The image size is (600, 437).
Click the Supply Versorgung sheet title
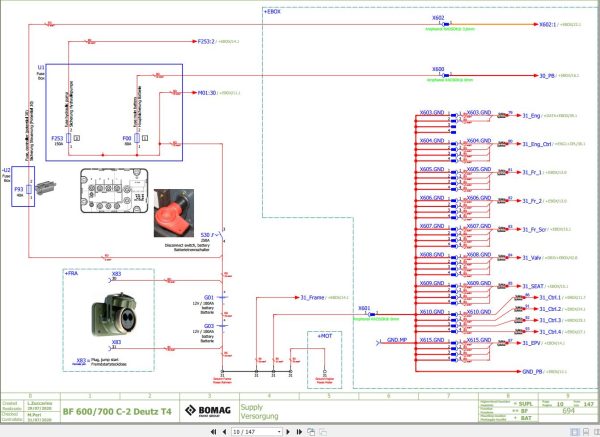(259, 412)
